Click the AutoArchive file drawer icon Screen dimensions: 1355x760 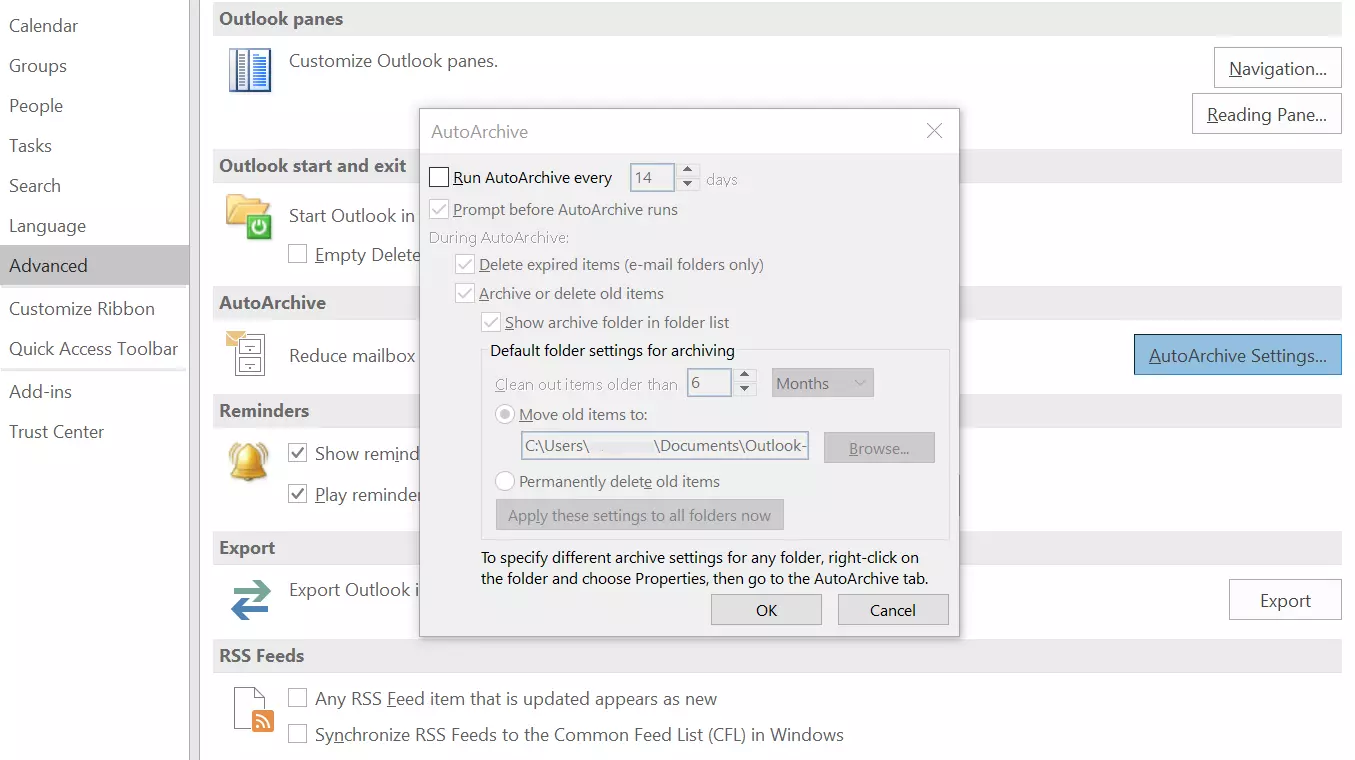coord(249,354)
